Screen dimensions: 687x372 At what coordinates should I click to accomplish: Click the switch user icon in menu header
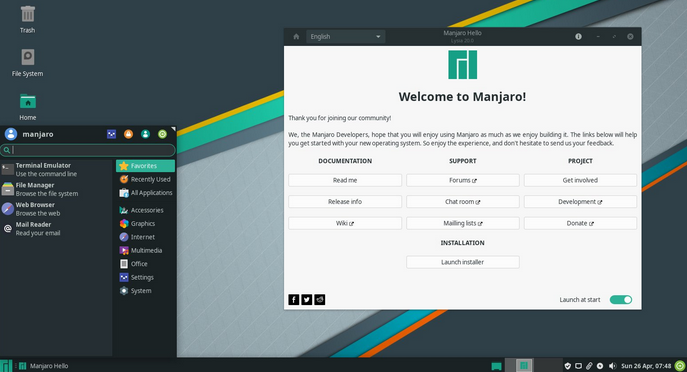pyautogui.click(x=145, y=134)
